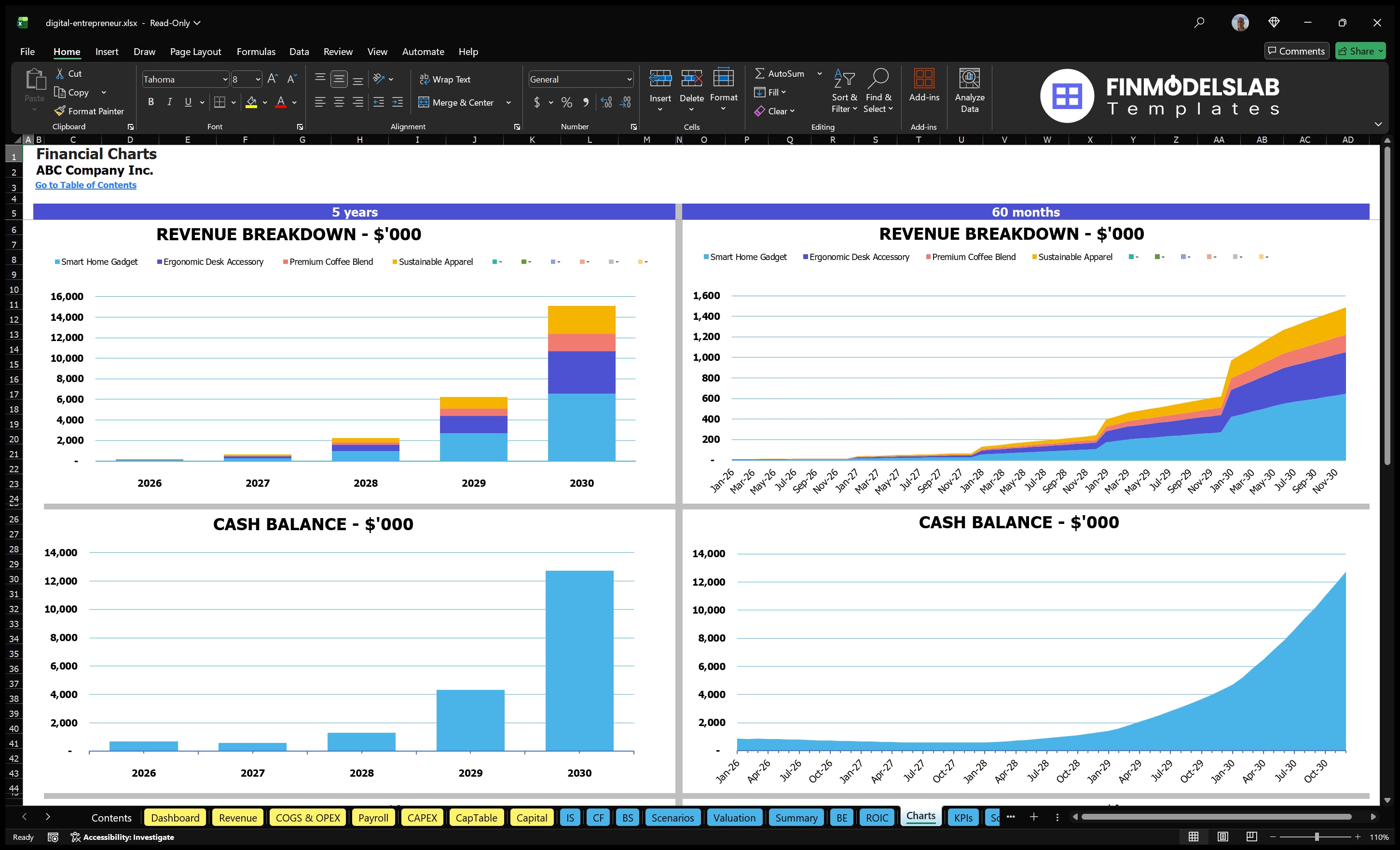Open Sort & Filter options
1400x850 pixels.
pyautogui.click(x=844, y=91)
